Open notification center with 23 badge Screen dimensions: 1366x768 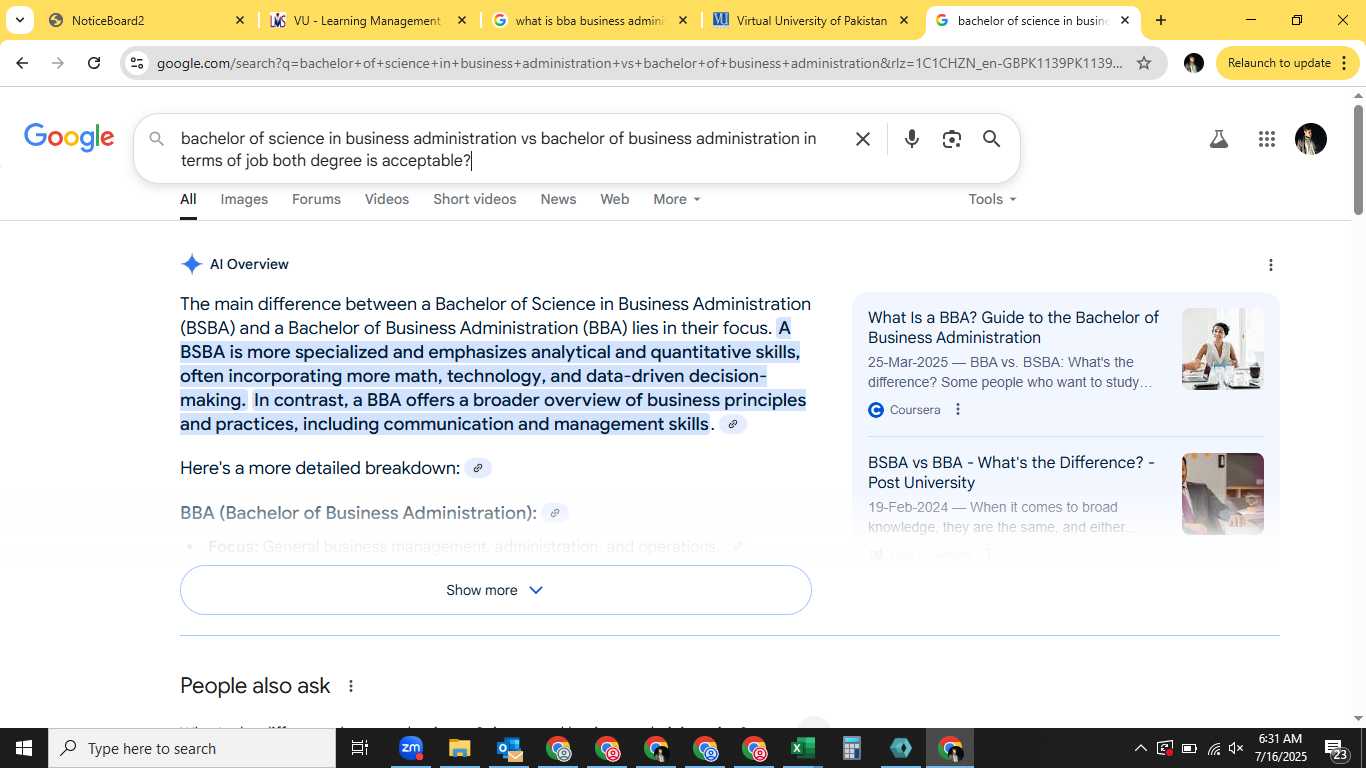point(1336,749)
